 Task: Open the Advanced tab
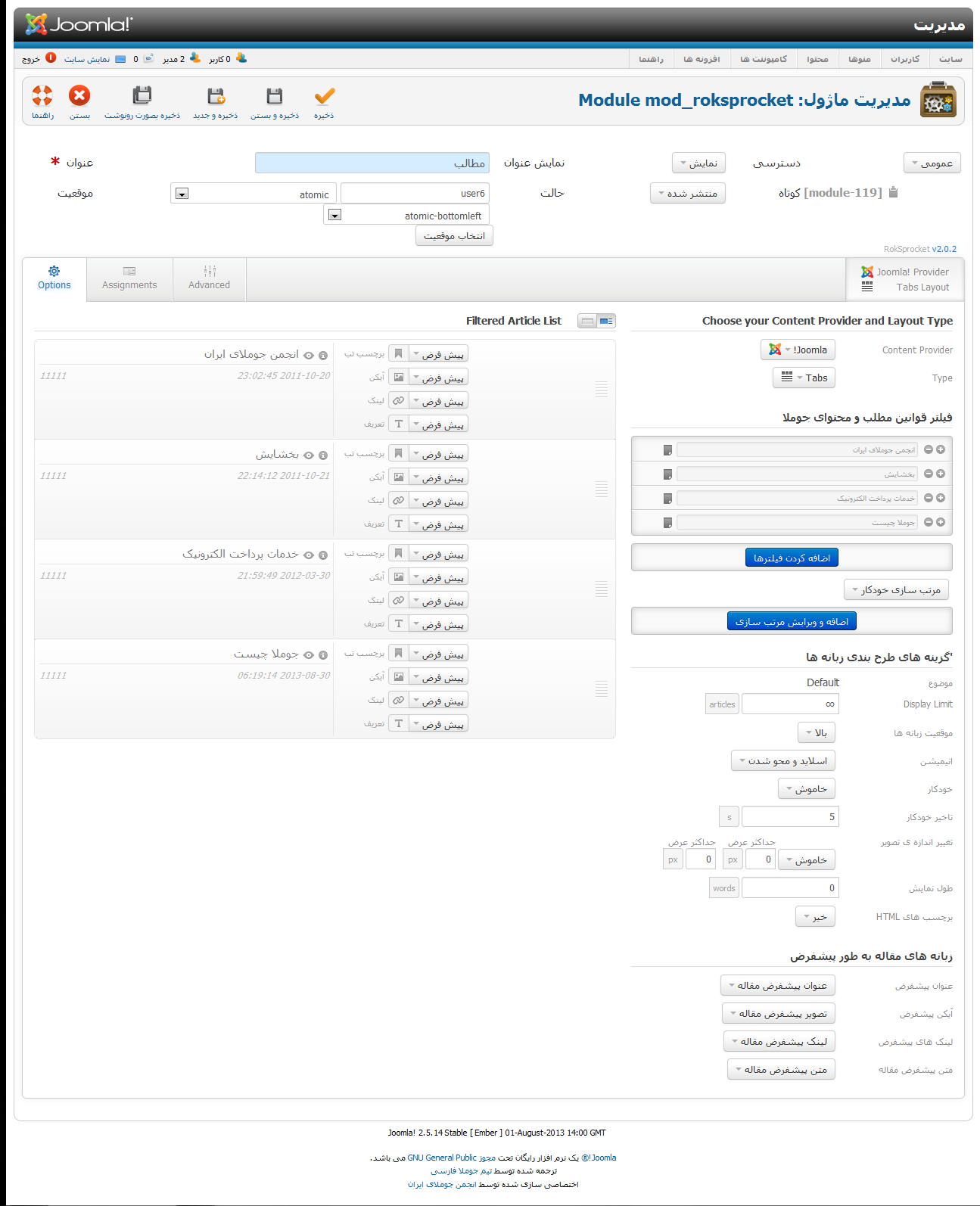click(x=209, y=278)
